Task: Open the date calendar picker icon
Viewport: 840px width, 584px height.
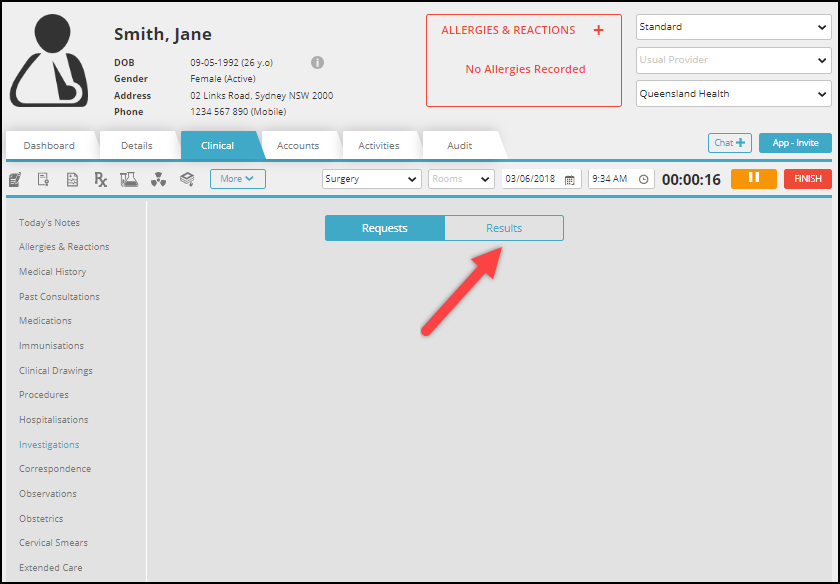Action: click(570, 179)
